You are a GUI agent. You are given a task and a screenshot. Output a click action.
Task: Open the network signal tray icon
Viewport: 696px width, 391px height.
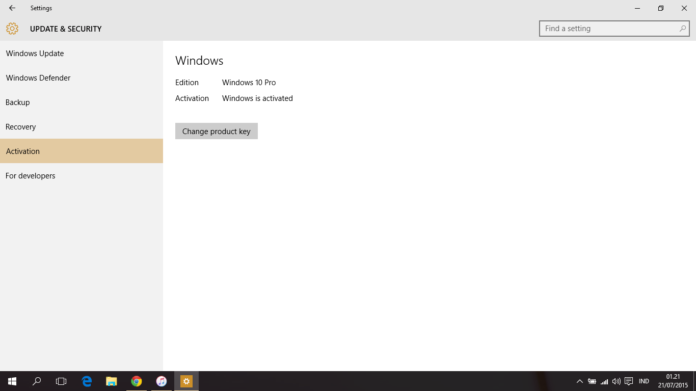(604, 381)
